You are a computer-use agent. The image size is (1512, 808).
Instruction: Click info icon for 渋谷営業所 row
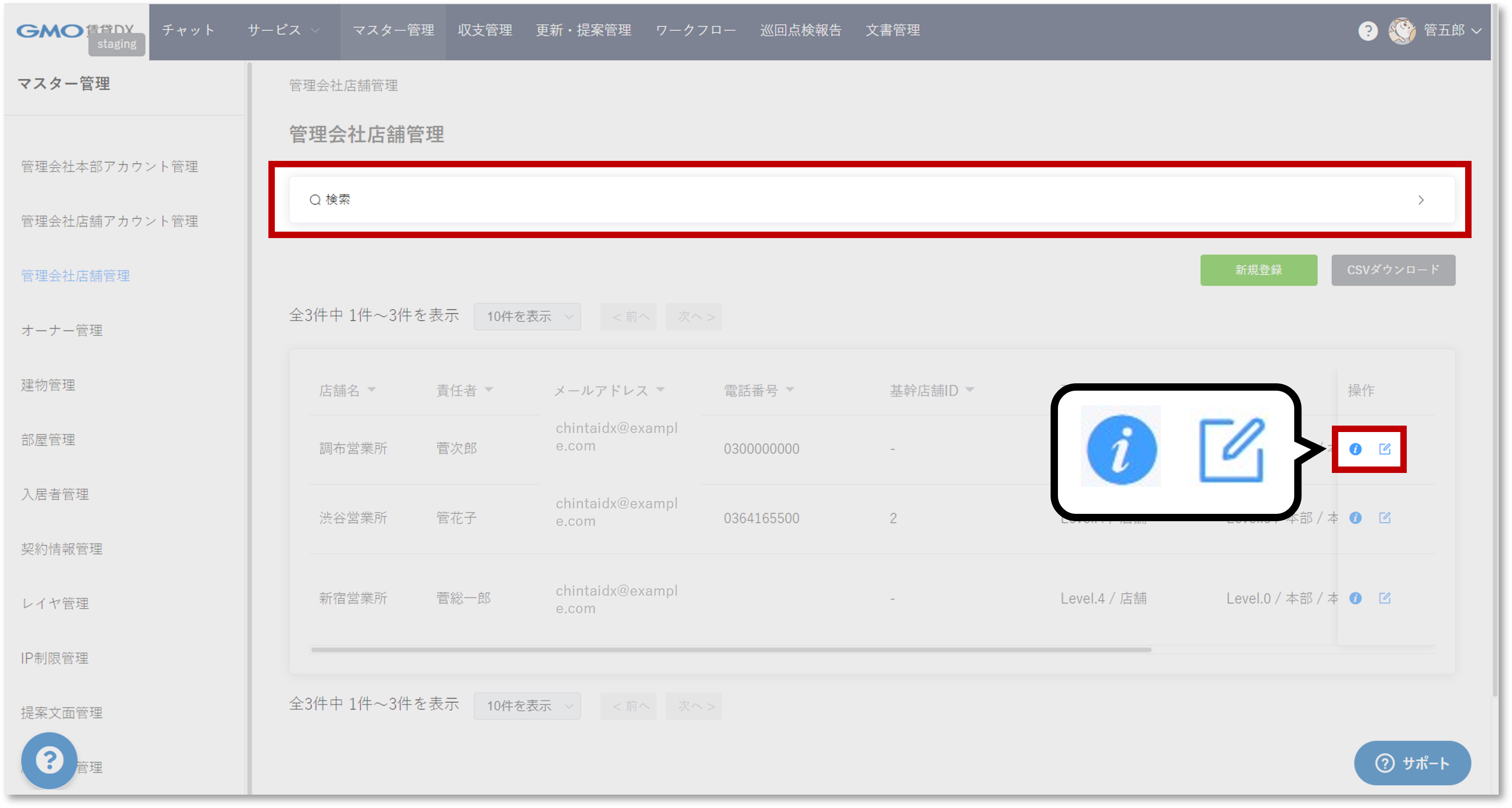tap(1355, 518)
